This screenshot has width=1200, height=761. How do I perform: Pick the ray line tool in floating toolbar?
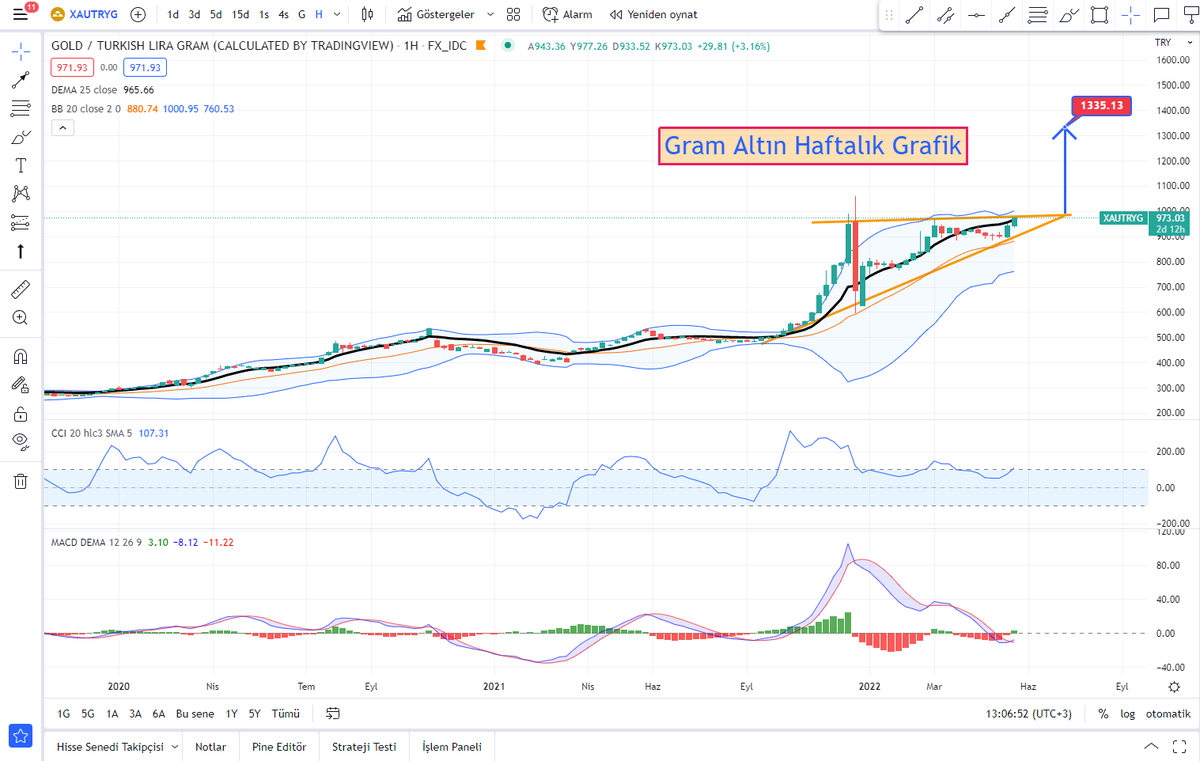[x=1007, y=15]
